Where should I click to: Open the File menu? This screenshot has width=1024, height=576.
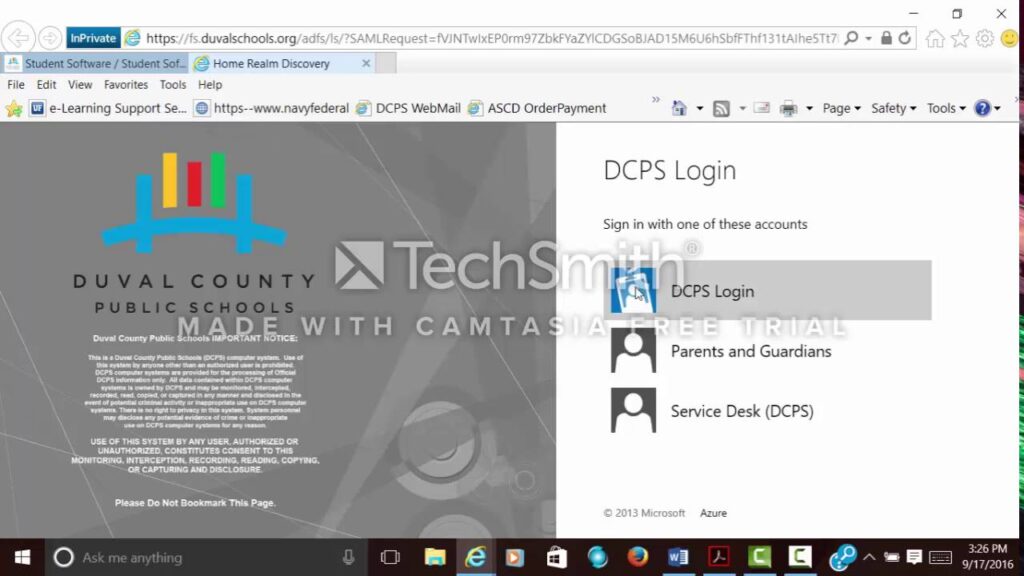16,84
